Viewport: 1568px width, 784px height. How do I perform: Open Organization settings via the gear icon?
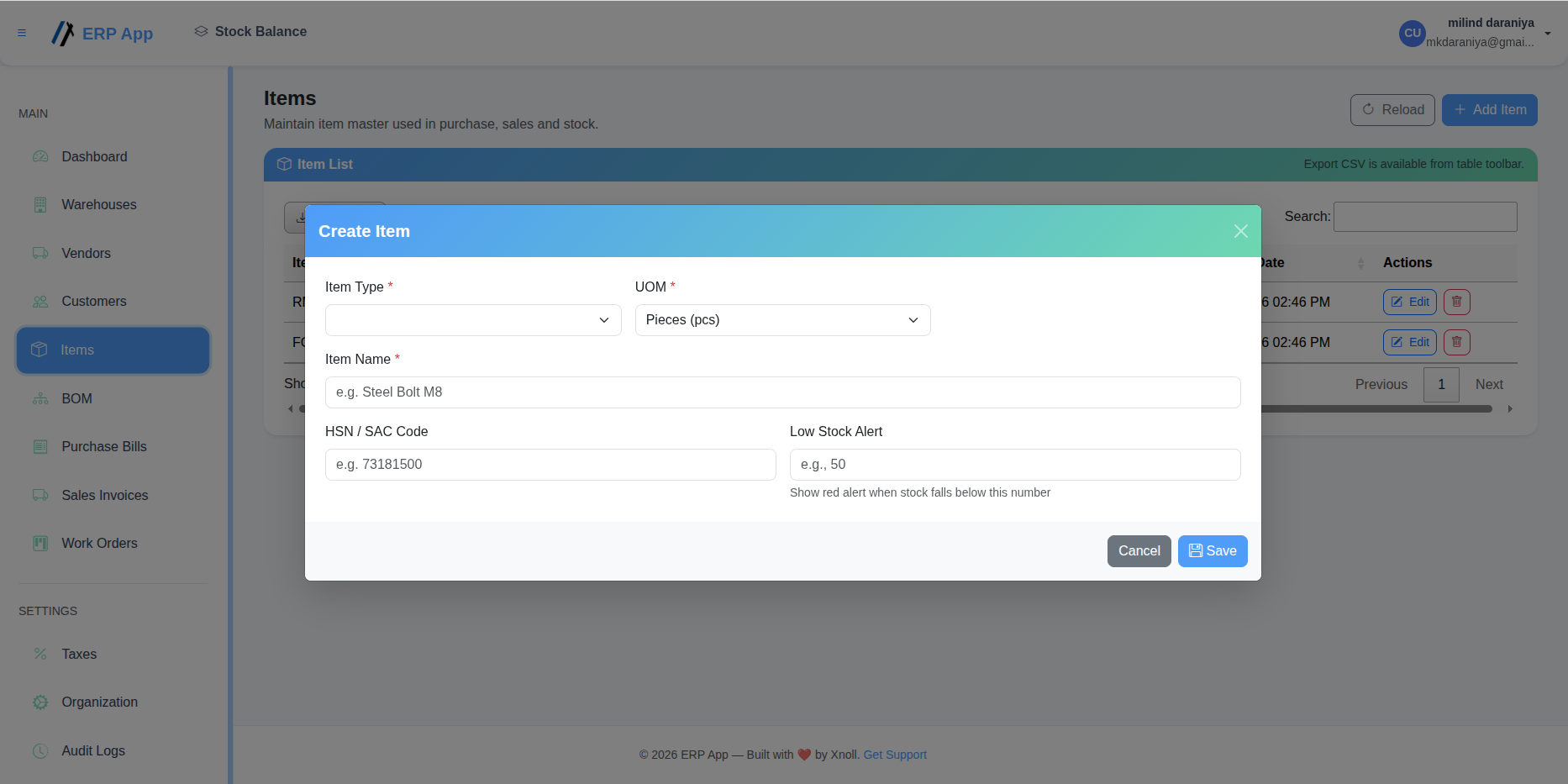coord(40,702)
